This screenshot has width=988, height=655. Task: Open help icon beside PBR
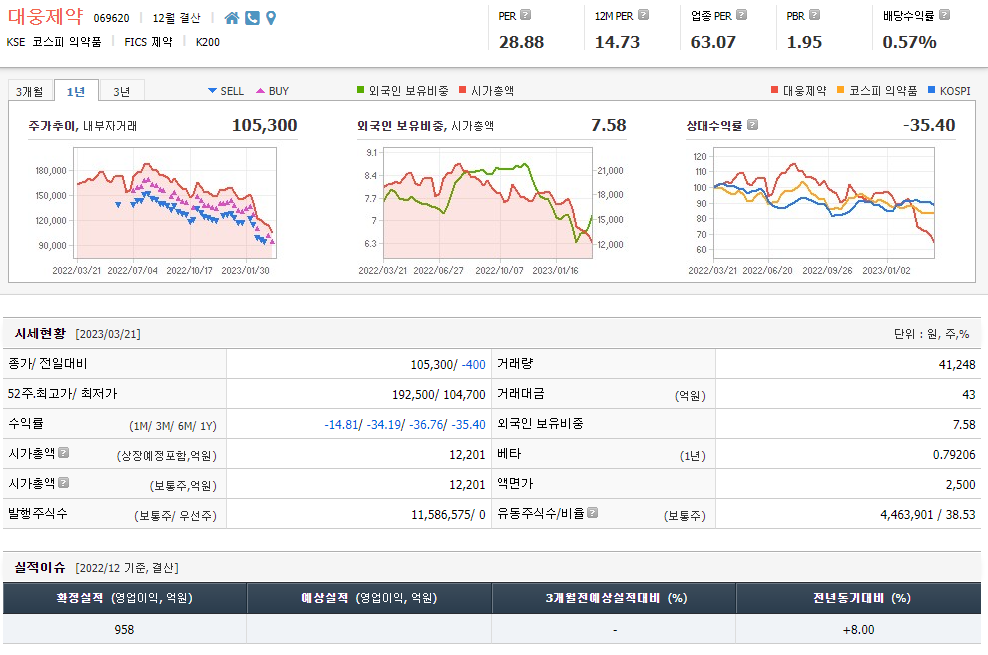[x=815, y=14]
